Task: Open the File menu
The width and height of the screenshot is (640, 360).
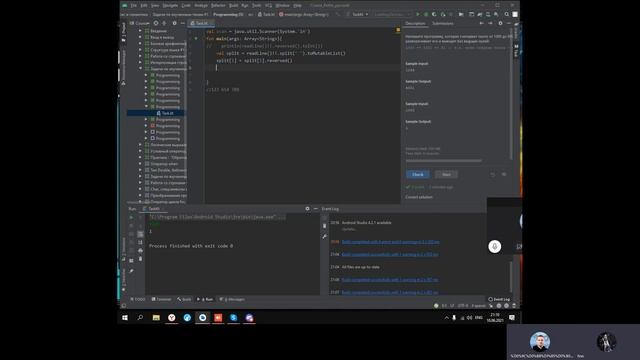Action: pos(133,5)
